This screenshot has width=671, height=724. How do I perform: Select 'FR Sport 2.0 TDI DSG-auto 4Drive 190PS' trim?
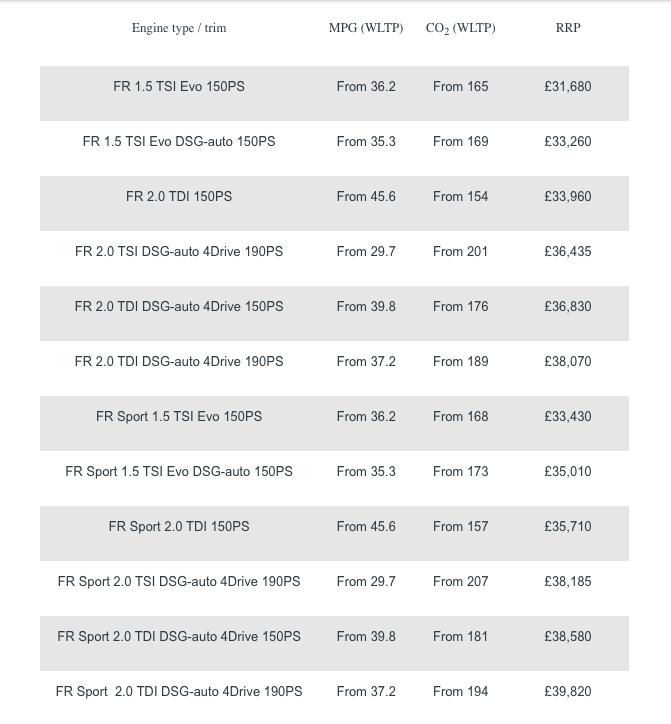point(179,692)
